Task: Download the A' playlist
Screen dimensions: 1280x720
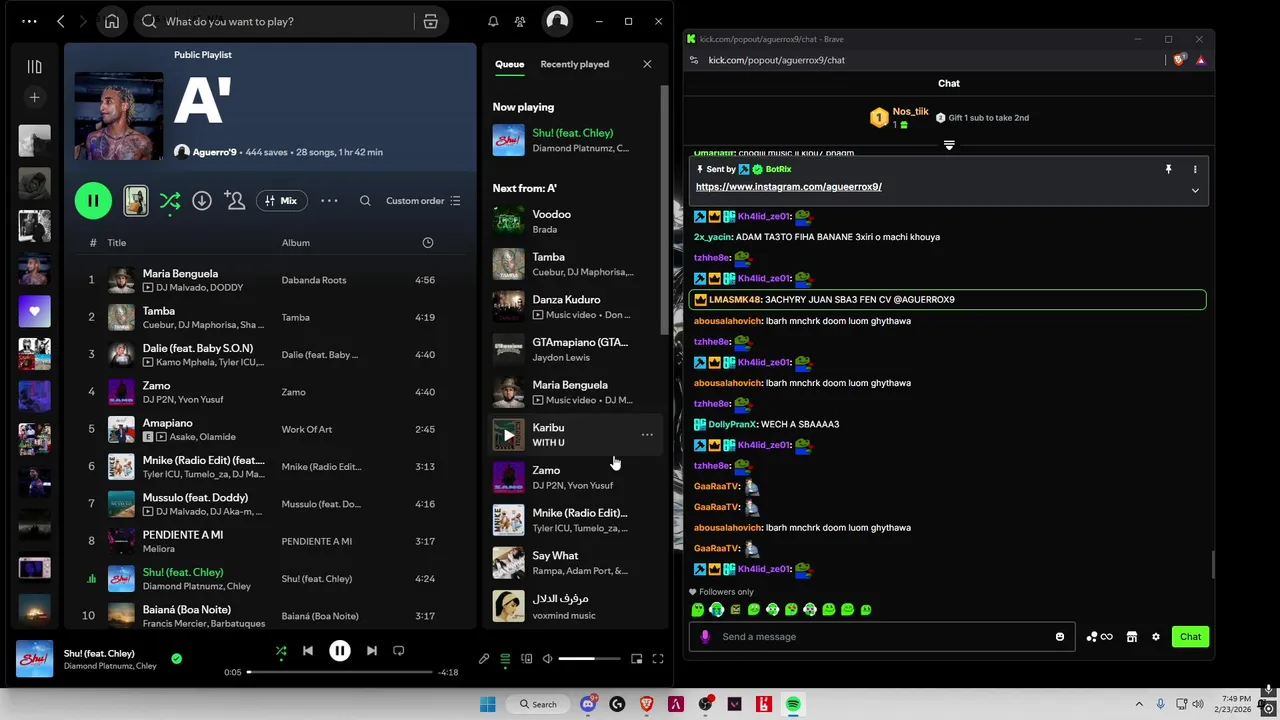Action: (x=202, y=201)
